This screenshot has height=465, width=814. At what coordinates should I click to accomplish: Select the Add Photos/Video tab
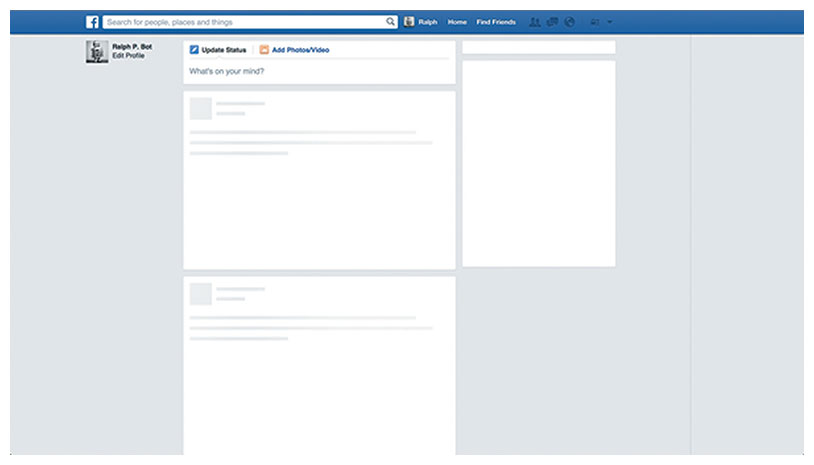(300, 50)
